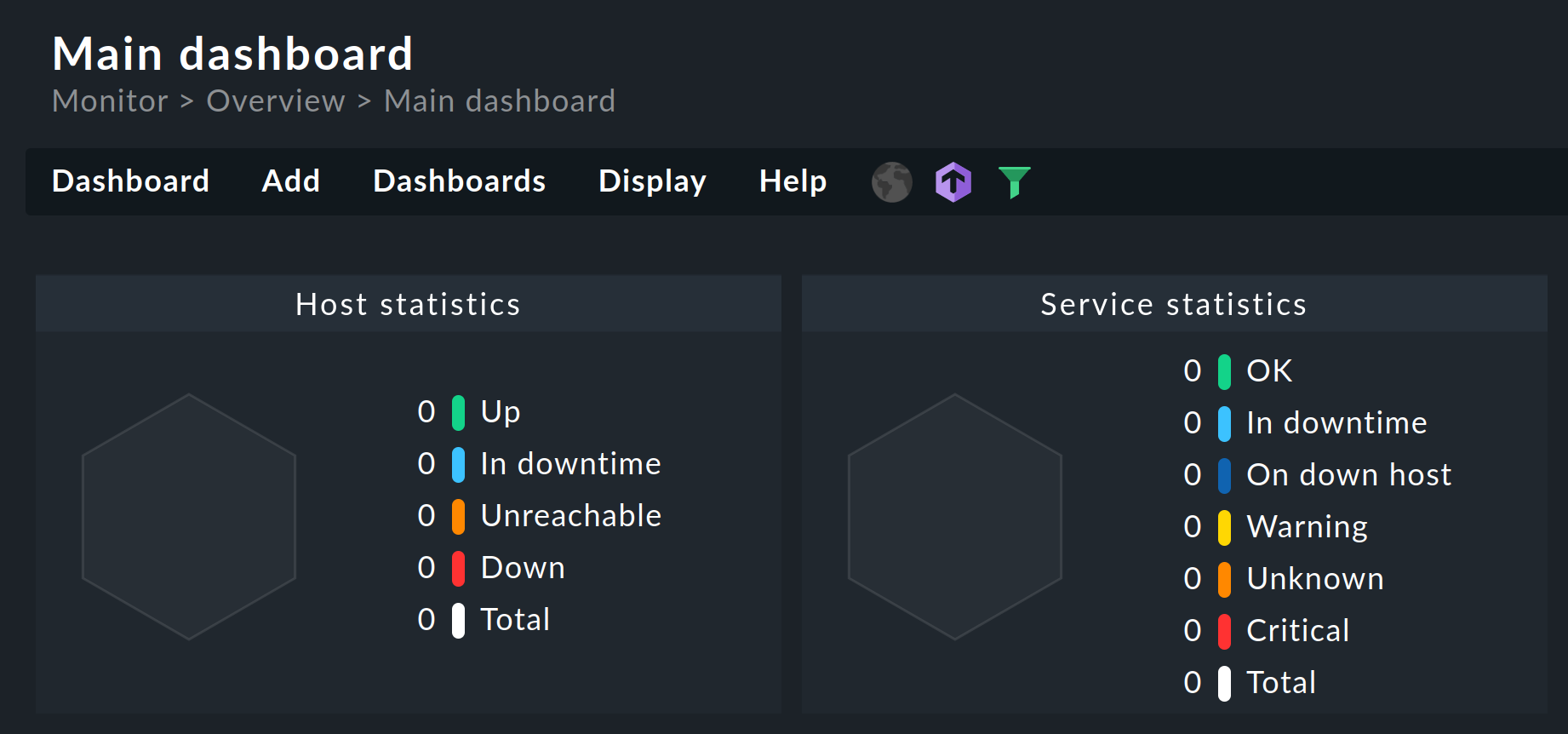Click the count 0 next to Down
This screenshot has height=734, width=1568.
pyautogui.click(x=426, y=568)
